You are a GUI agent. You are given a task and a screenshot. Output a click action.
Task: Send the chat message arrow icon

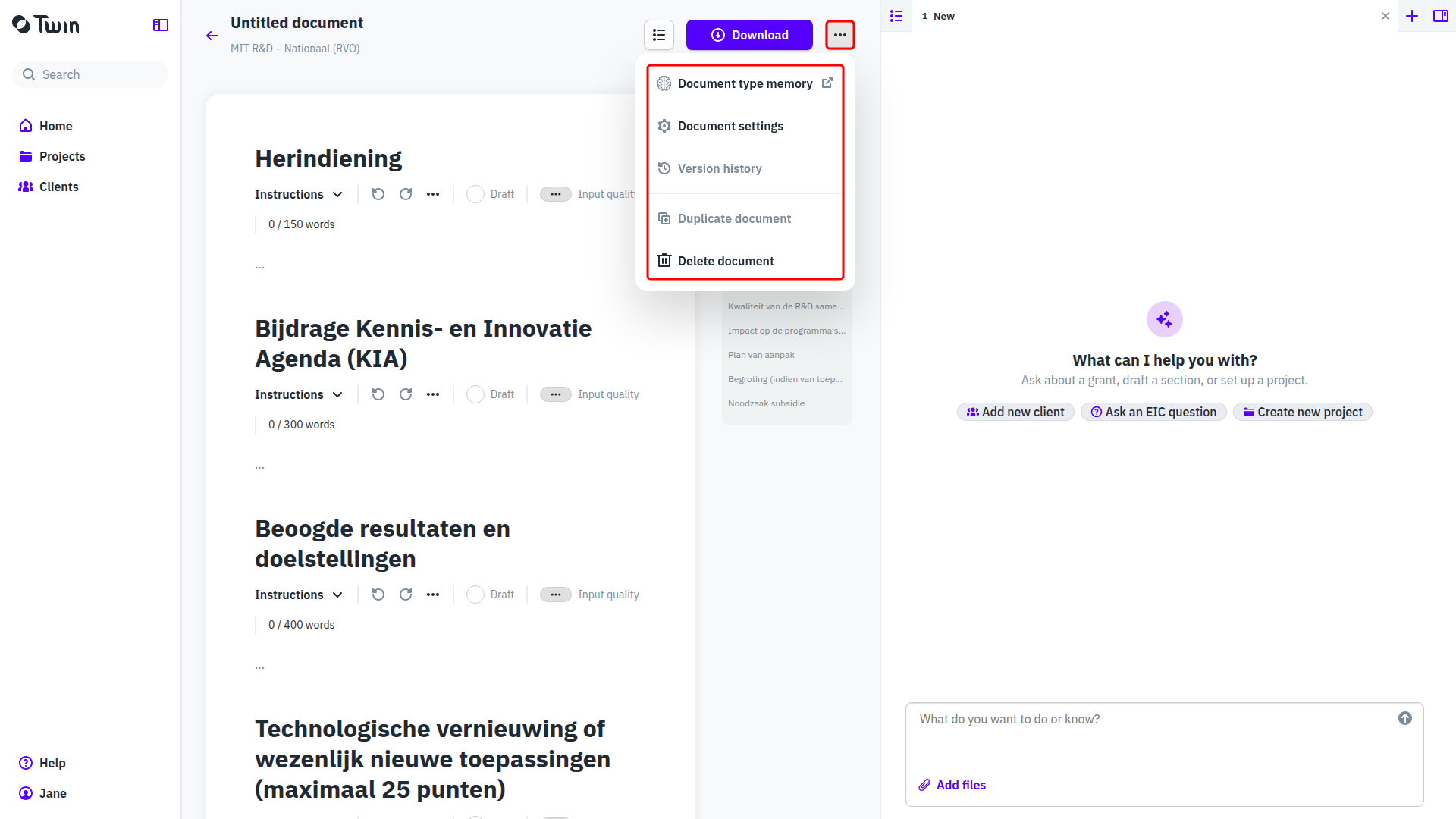pyautogui.click(x=1405, y=718)
